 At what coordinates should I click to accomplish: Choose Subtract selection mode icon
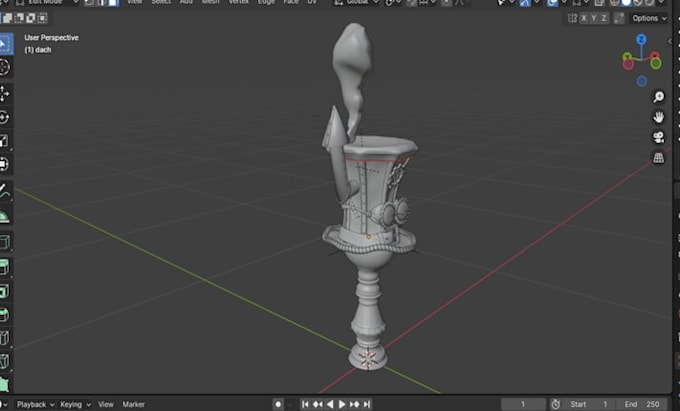click(x=20, y=18)
